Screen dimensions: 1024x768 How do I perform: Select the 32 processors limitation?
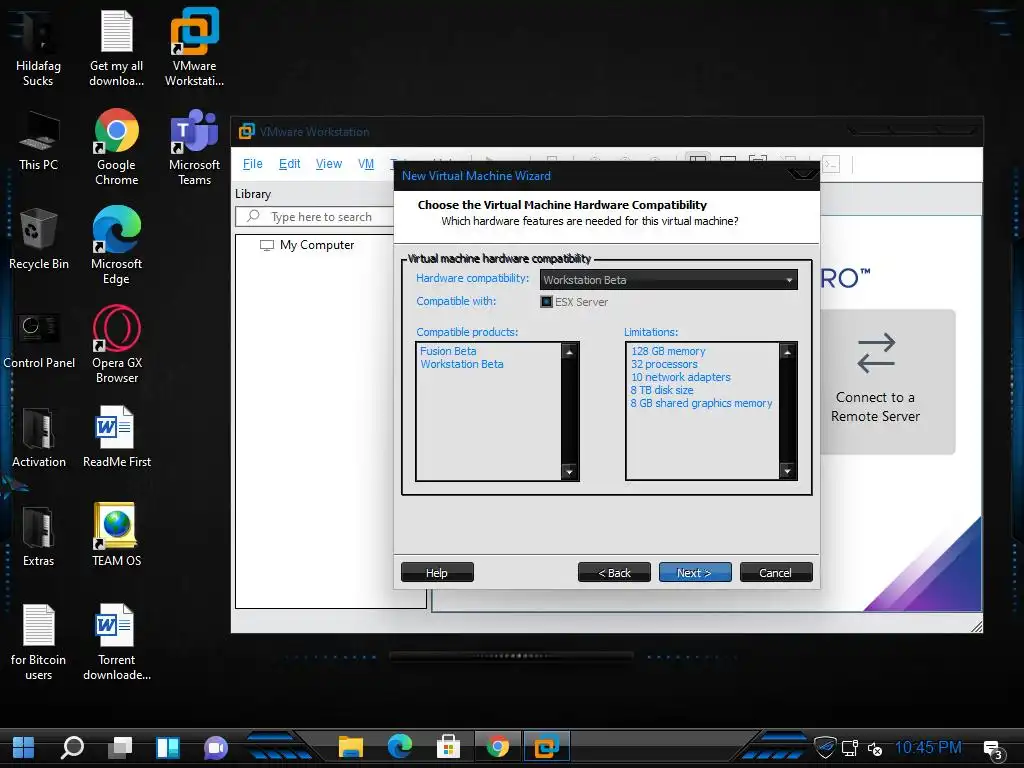(664, 364)
